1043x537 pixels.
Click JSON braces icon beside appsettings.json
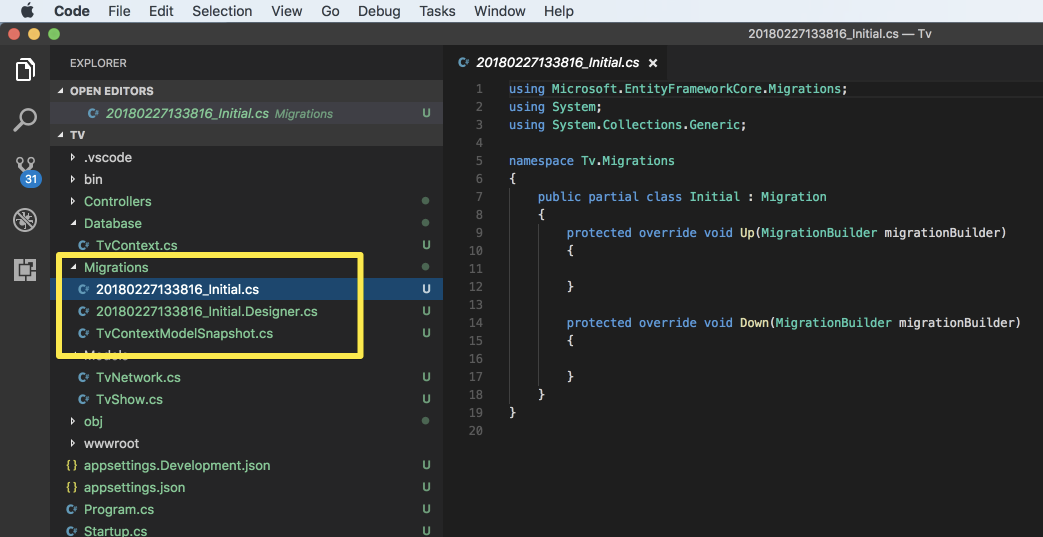click(72, 487)
